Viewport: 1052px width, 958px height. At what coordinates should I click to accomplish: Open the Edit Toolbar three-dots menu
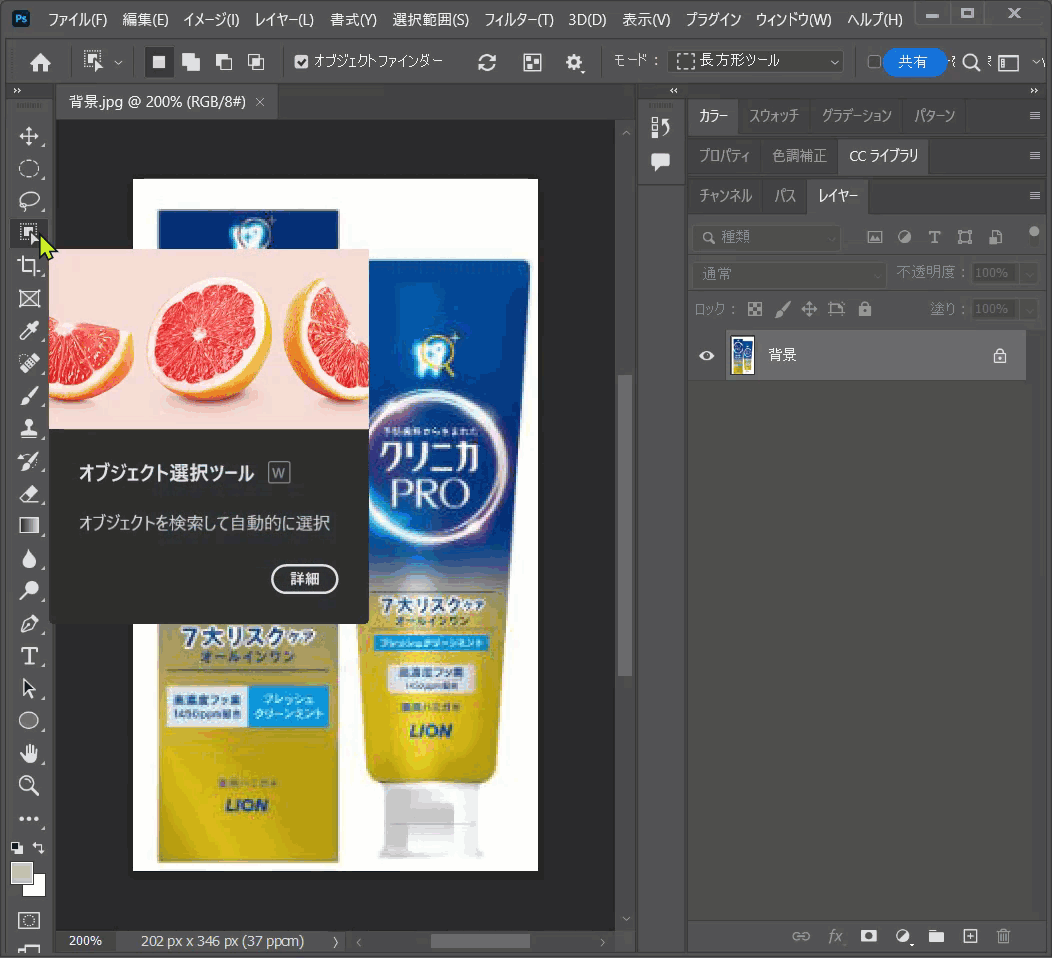[x=29, y=818]
